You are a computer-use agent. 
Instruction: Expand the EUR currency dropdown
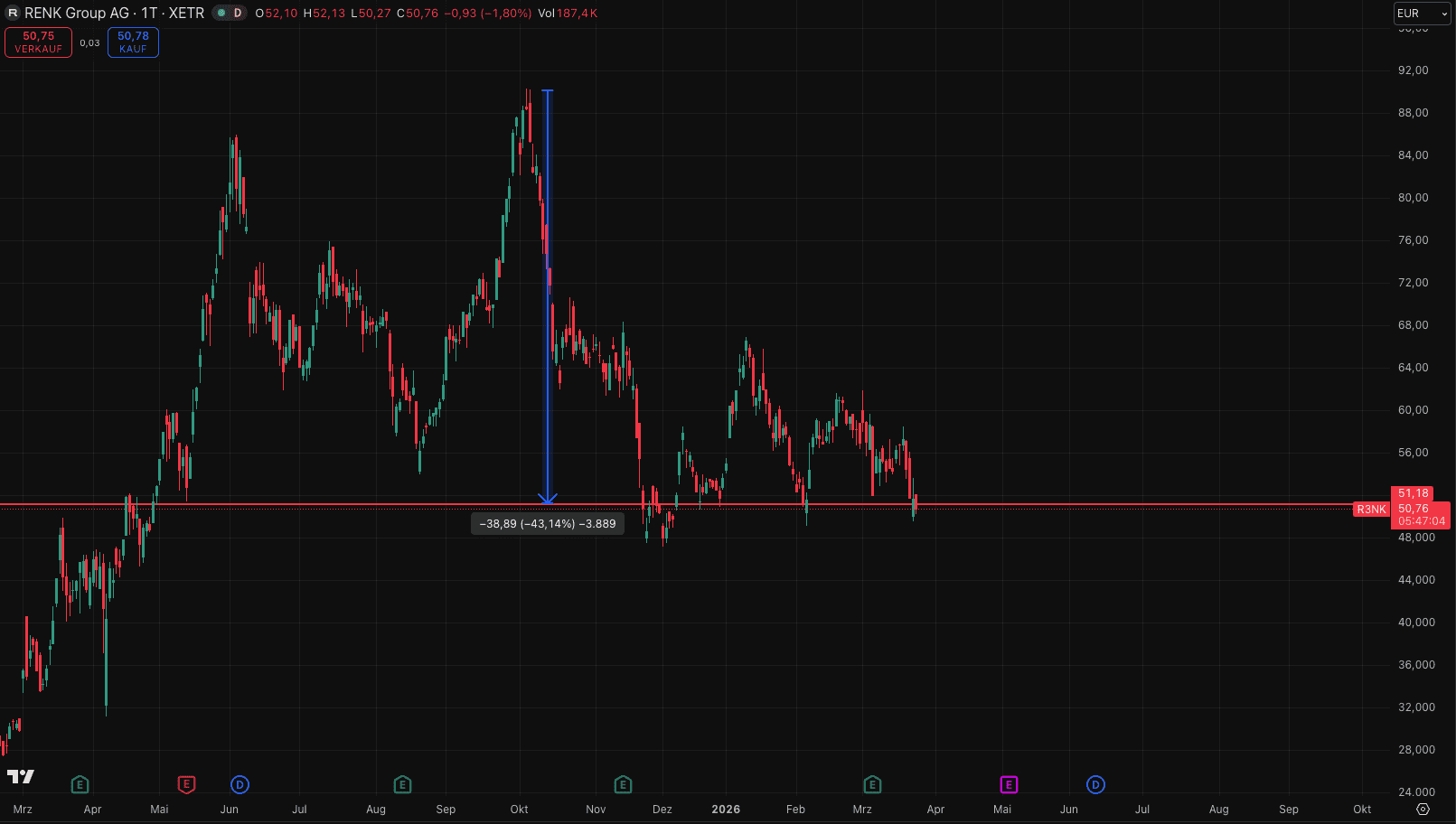click(x=1422, y=14)
